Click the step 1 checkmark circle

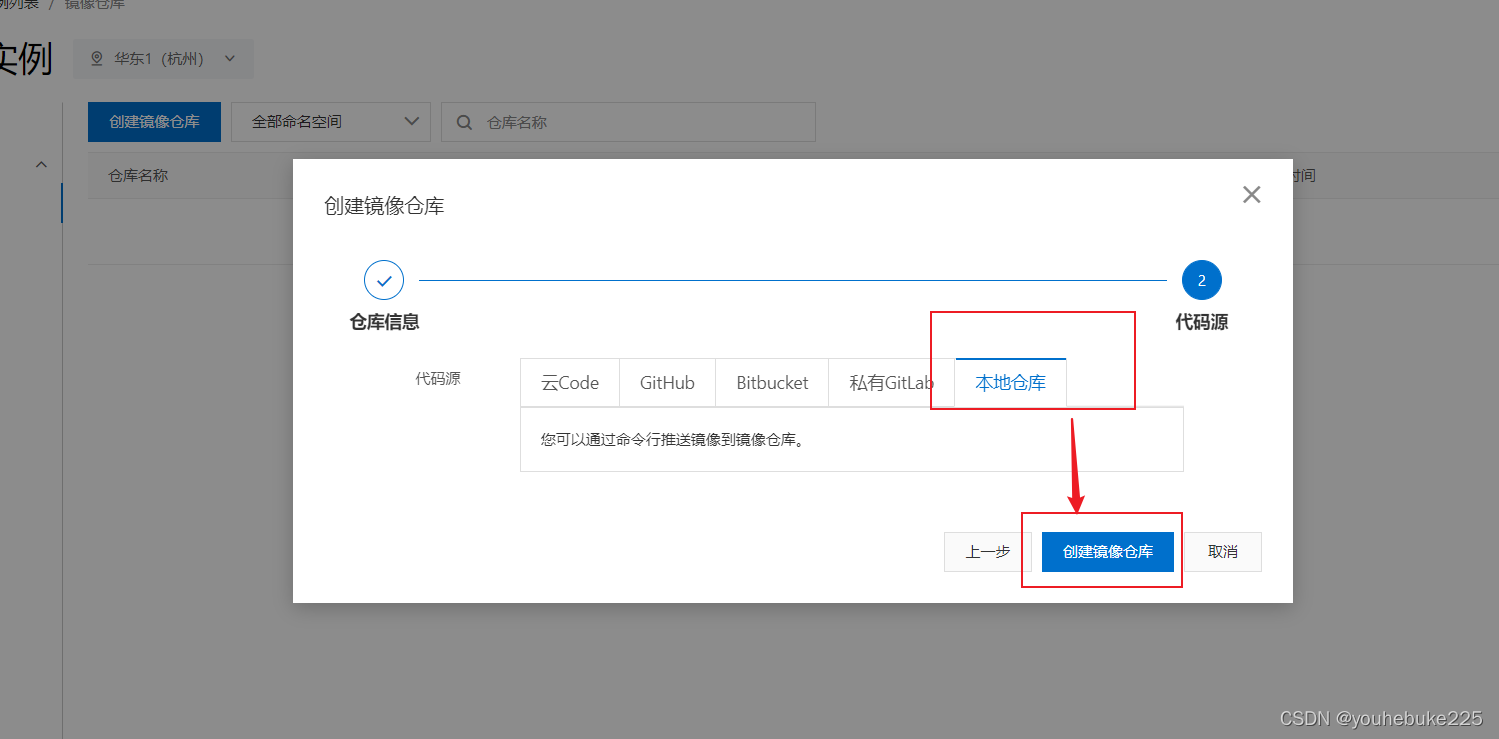point(384,281)
